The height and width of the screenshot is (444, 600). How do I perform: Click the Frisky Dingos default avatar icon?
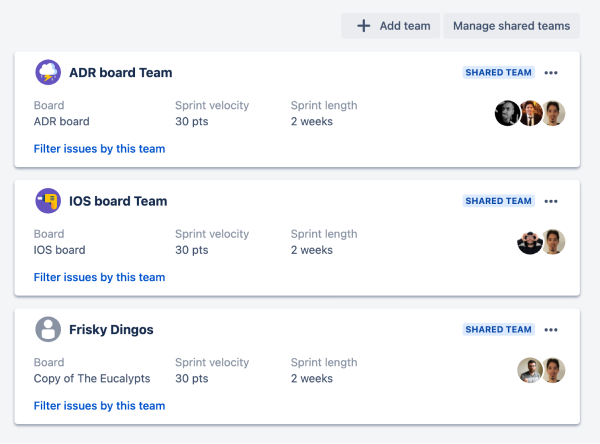[48, 329]
